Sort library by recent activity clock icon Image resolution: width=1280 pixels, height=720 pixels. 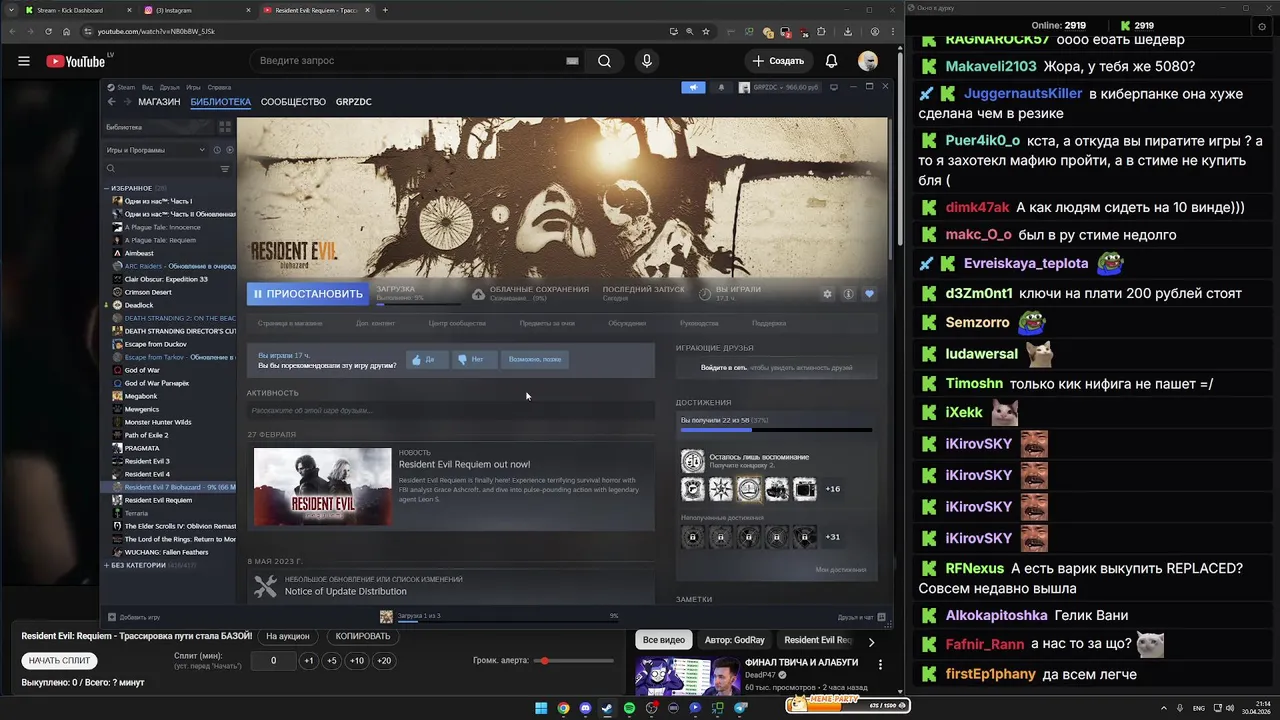[x=216, y=150]
